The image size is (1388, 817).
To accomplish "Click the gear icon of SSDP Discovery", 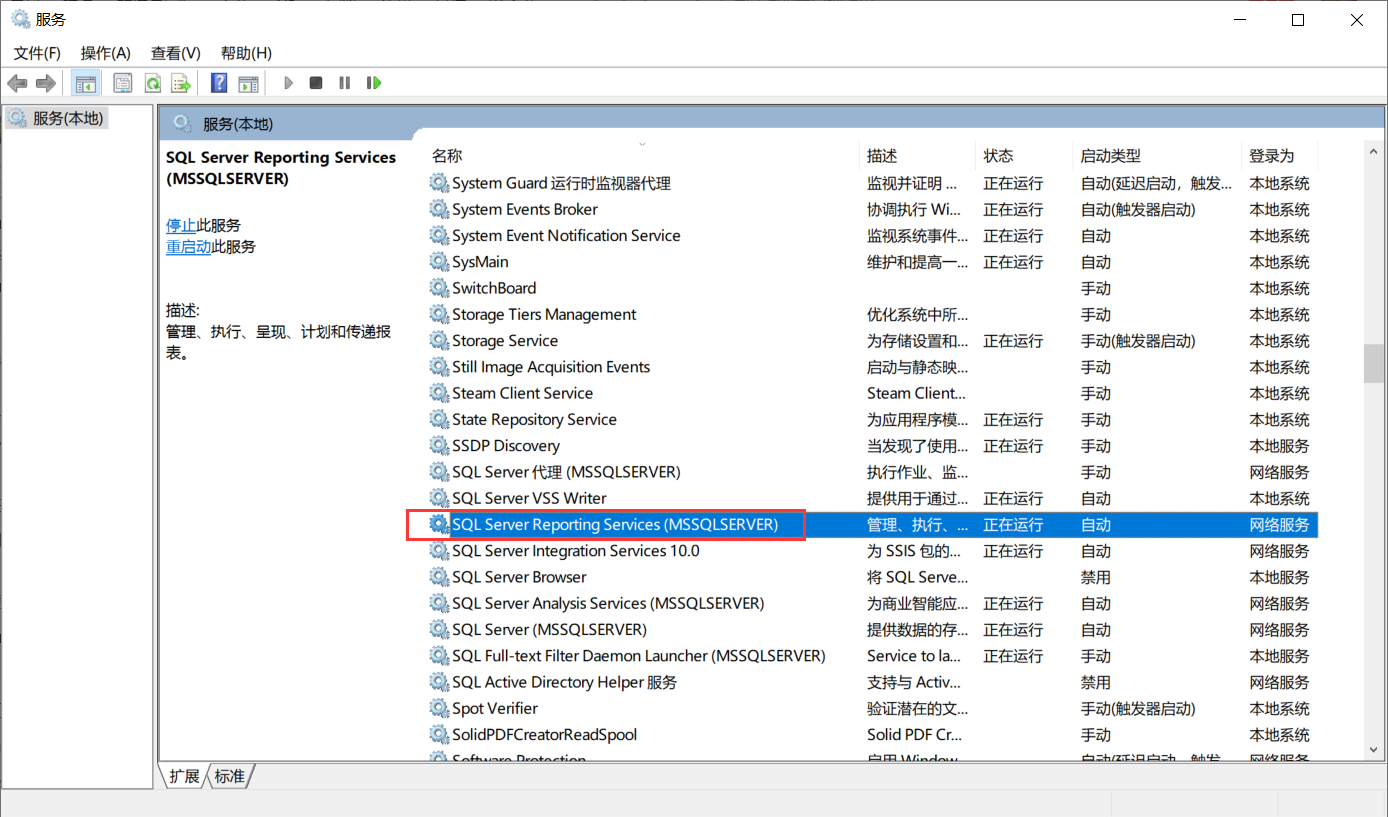I will pos(439,446).
